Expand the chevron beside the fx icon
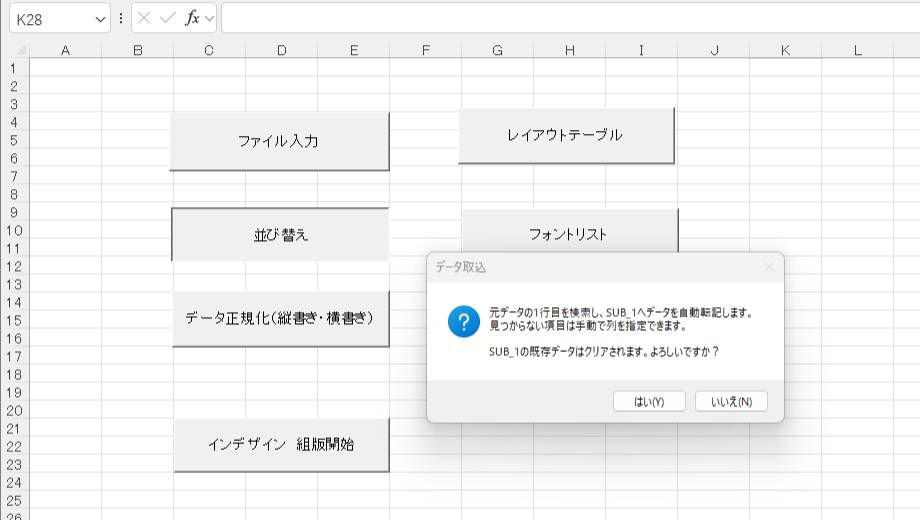This screenshot has height=520, width=920. tap(209, 18)
